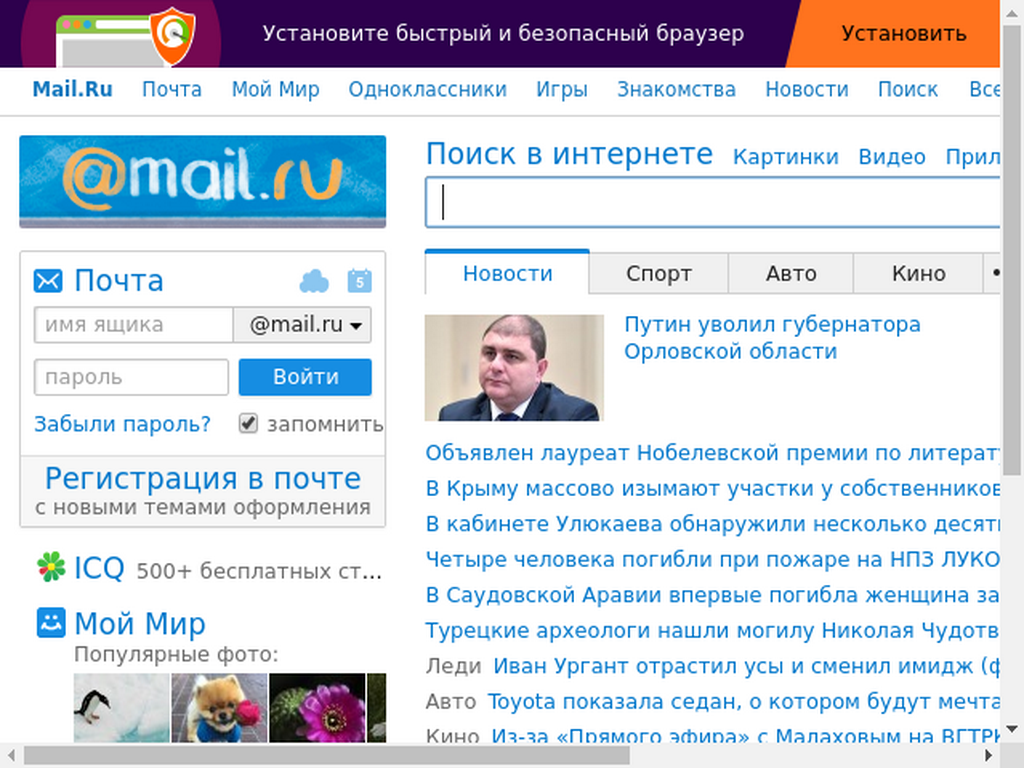The width and height of the screenshot is (1024, 768).
Task: Open the Toyota показала седан headline
Action: point(743,701)
